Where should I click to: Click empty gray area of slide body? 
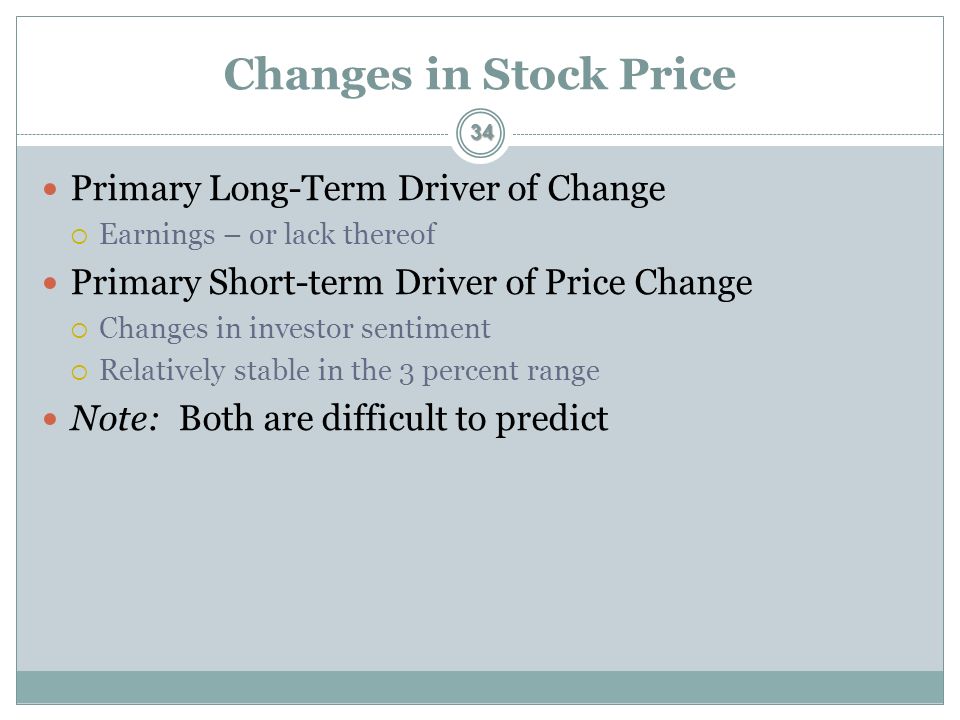(x=480, y=551)
